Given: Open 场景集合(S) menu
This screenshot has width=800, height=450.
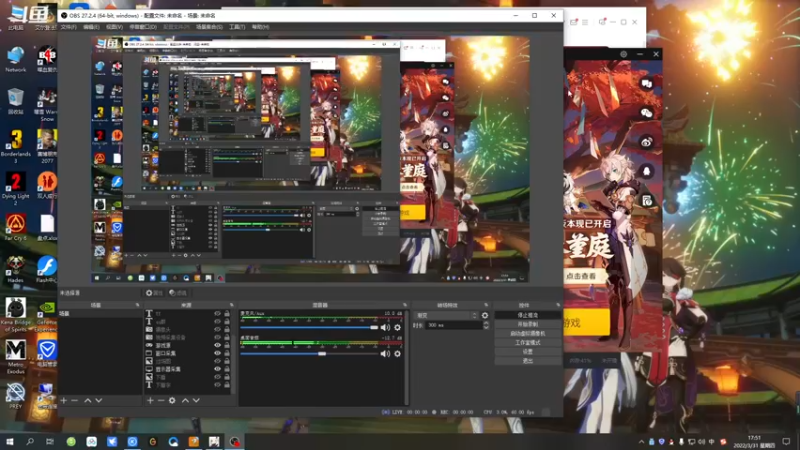Looking at the screenshot, I should tap(209, 27).
